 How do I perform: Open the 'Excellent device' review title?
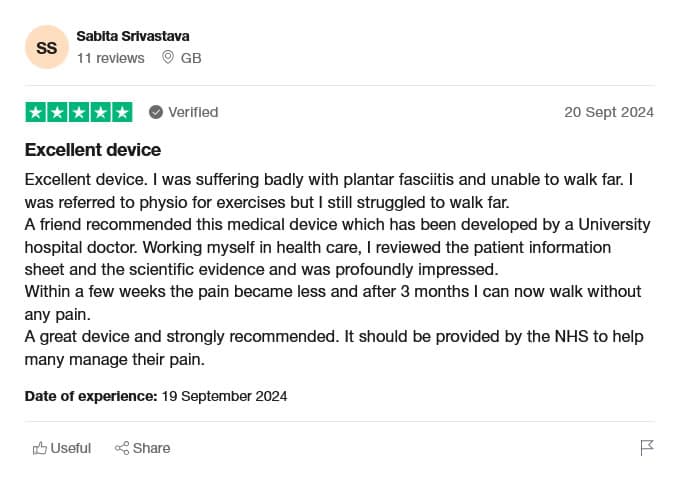point(92,151)
